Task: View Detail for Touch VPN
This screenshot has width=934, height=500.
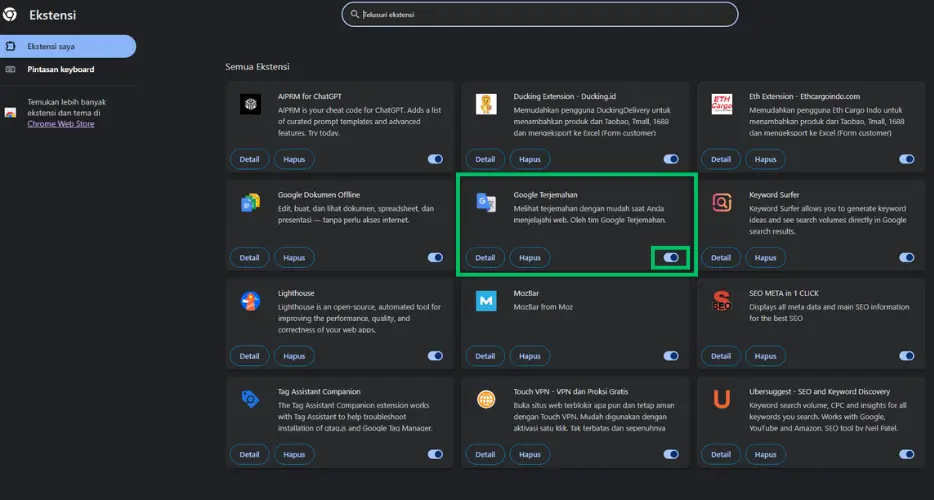Action: (485, 454)
